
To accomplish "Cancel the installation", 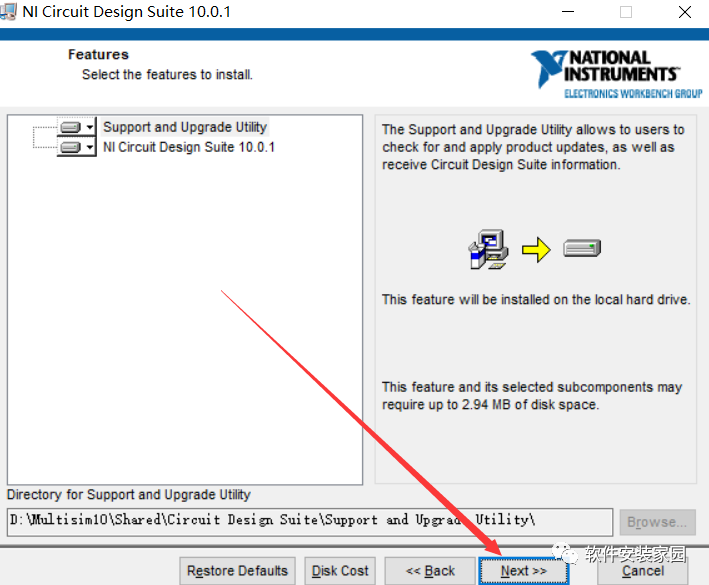I will click(643, 571).
